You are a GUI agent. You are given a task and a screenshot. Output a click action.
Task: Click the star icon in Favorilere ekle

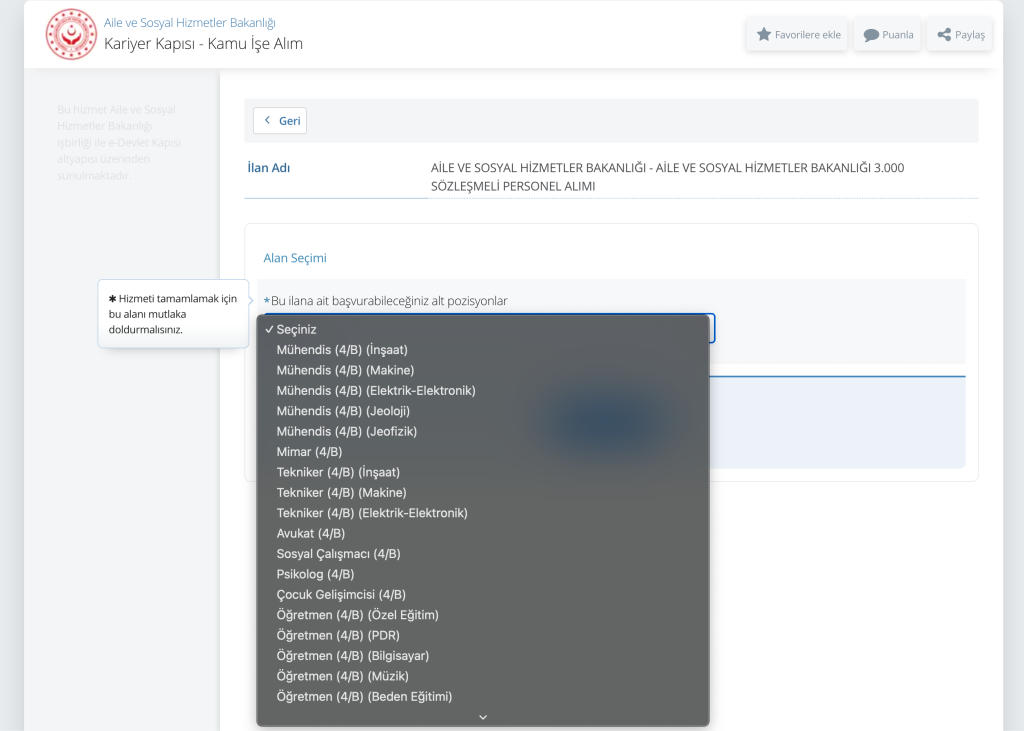(x=764, y=34)
